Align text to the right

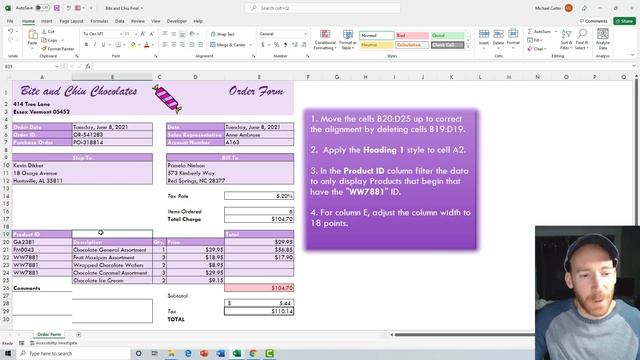(x=182, y=44)
